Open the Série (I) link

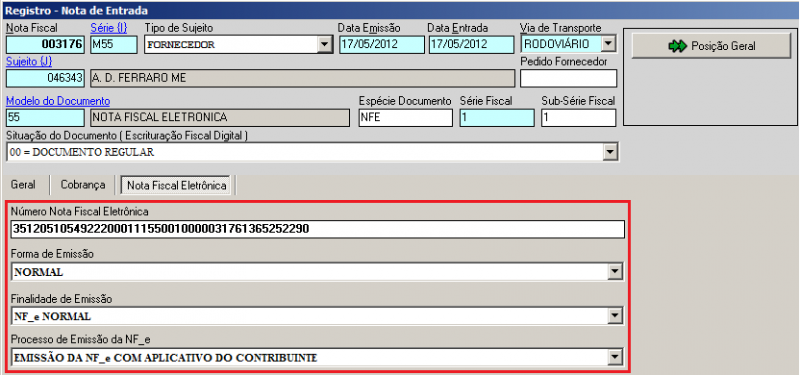(109, 28)
